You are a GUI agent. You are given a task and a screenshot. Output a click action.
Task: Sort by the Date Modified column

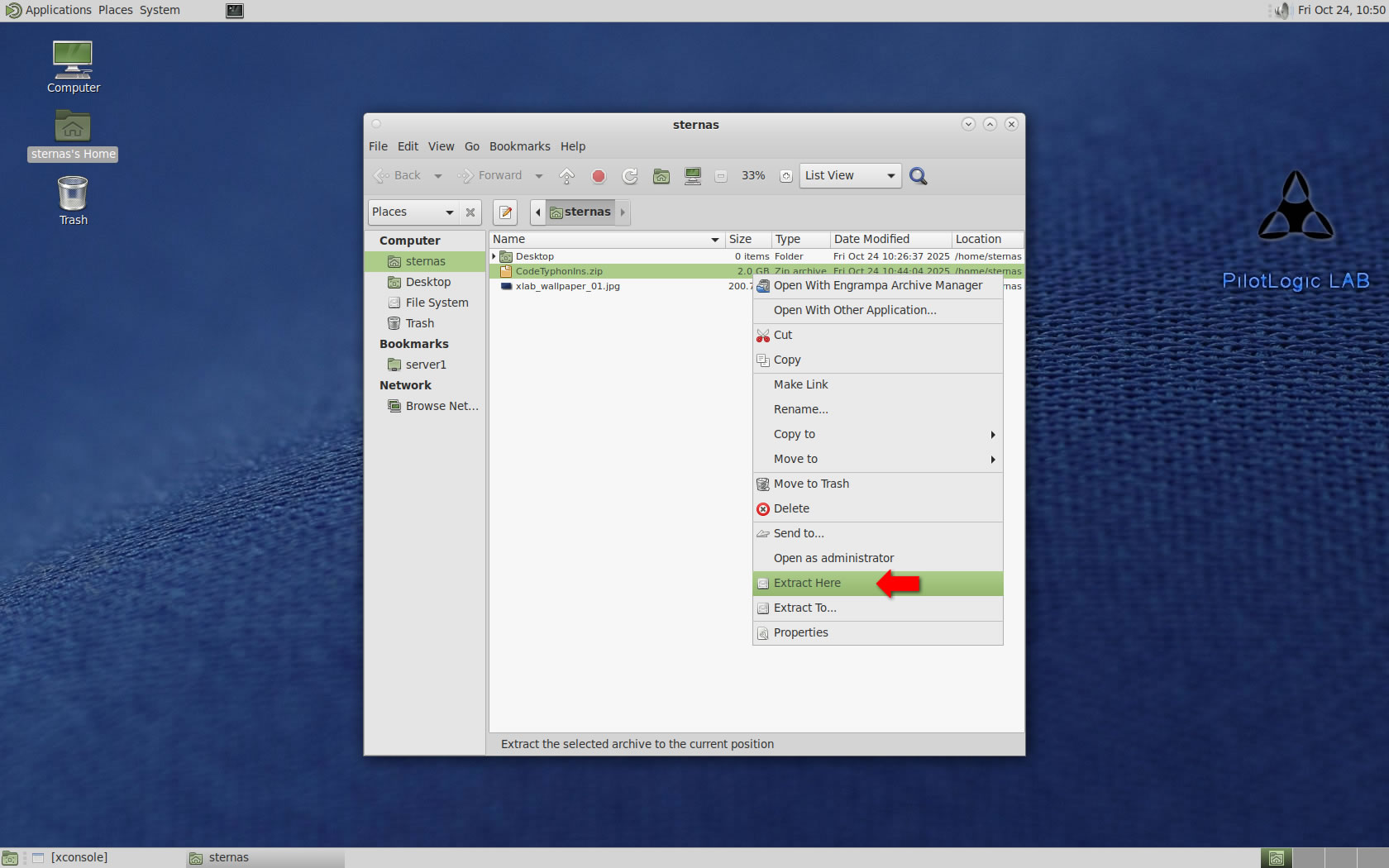point(871,239)
